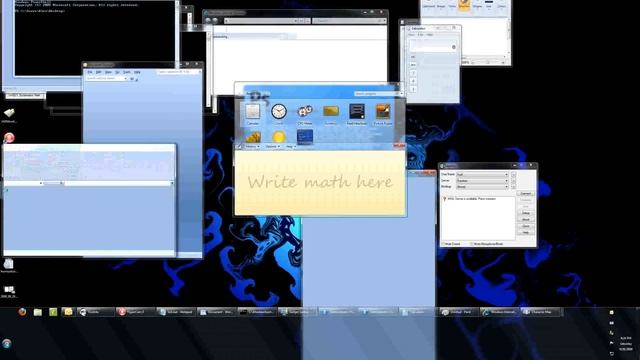The height and width of the screenshot is (360, 640).
Task: Open the Start orb
Action: (7, 344)
